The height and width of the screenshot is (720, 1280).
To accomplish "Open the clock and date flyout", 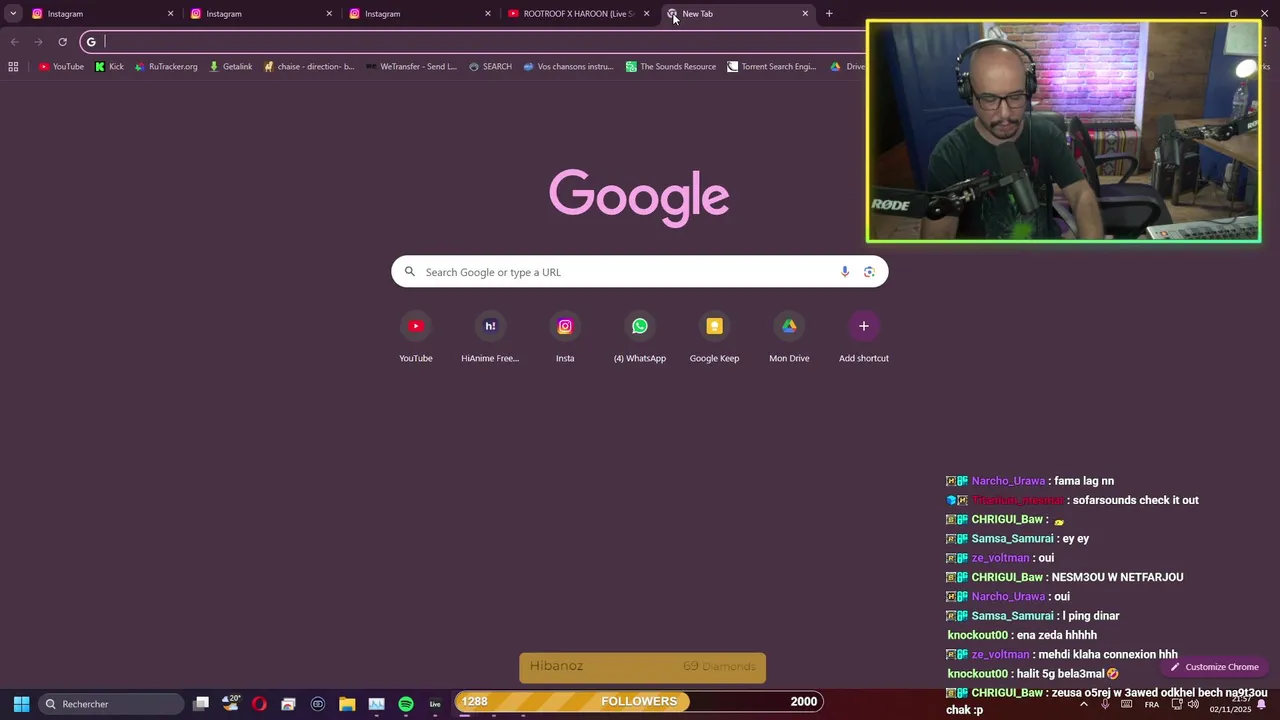I will 1231,704.
